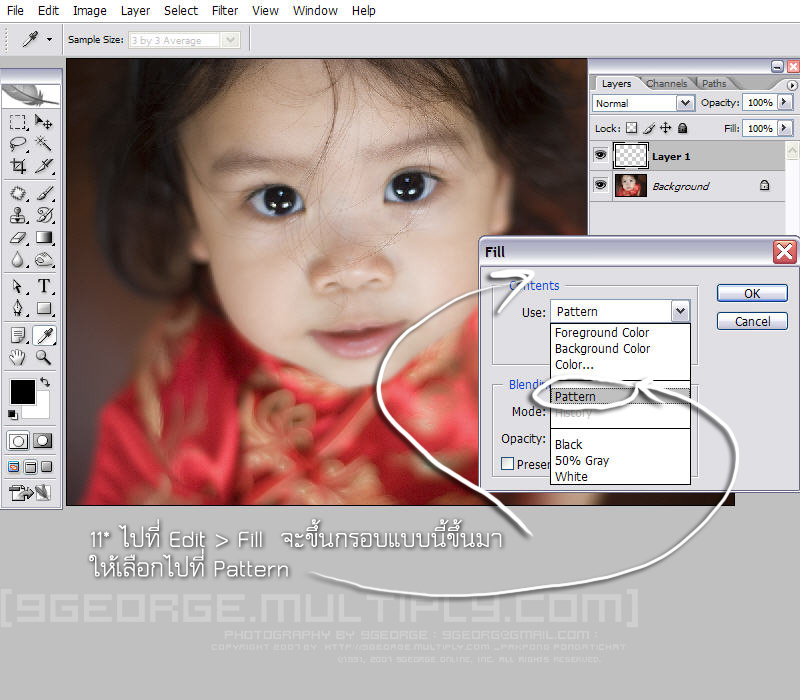Choose Pattern in the Use list

(x=620, y=396)
